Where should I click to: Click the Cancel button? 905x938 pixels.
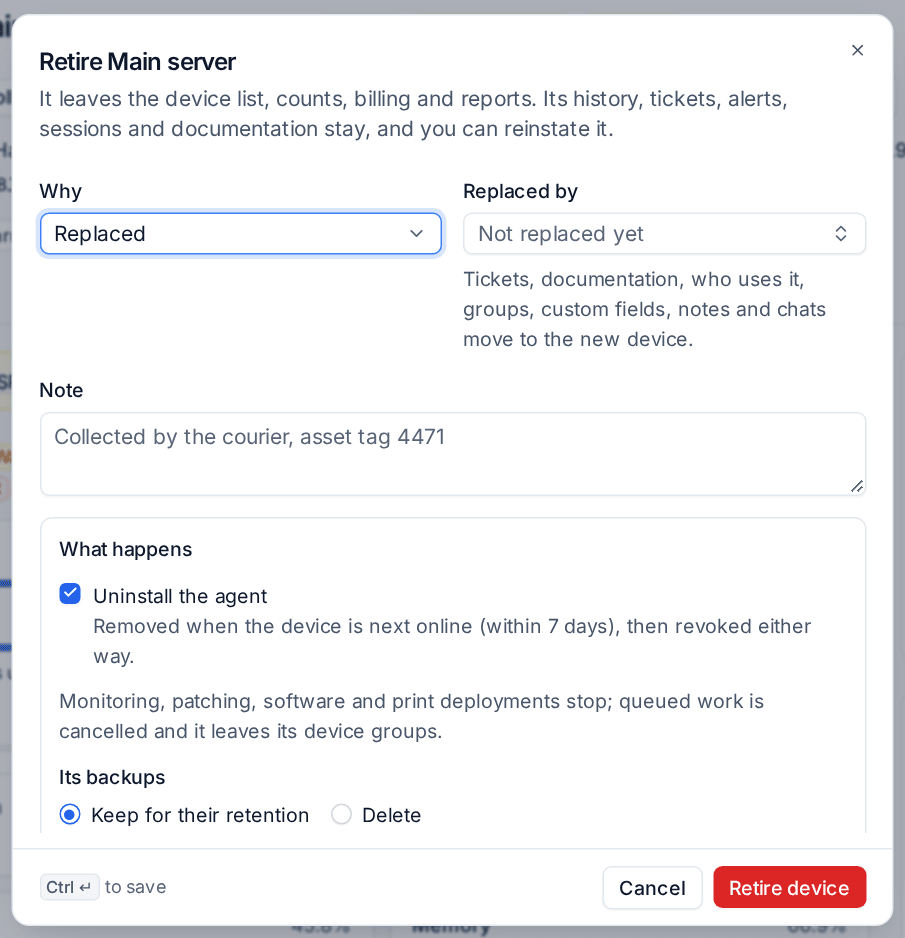652,888
